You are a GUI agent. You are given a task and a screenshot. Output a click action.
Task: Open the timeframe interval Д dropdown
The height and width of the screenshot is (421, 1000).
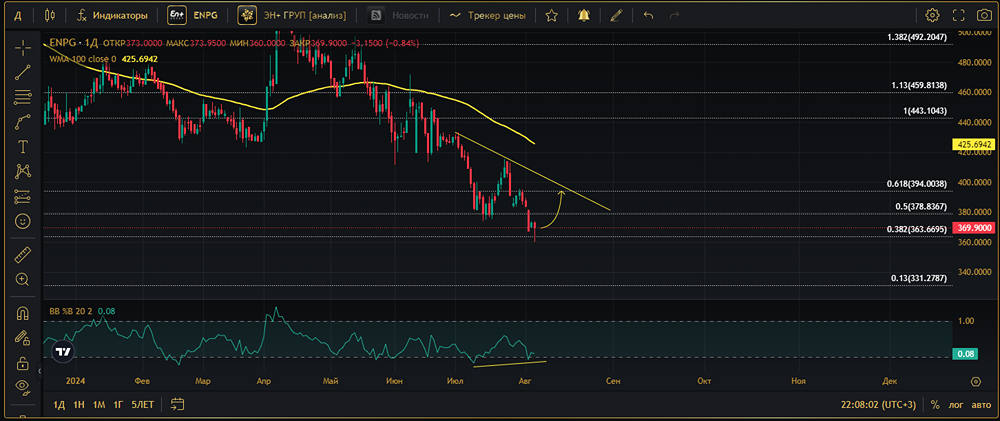(x=18, y=15)
